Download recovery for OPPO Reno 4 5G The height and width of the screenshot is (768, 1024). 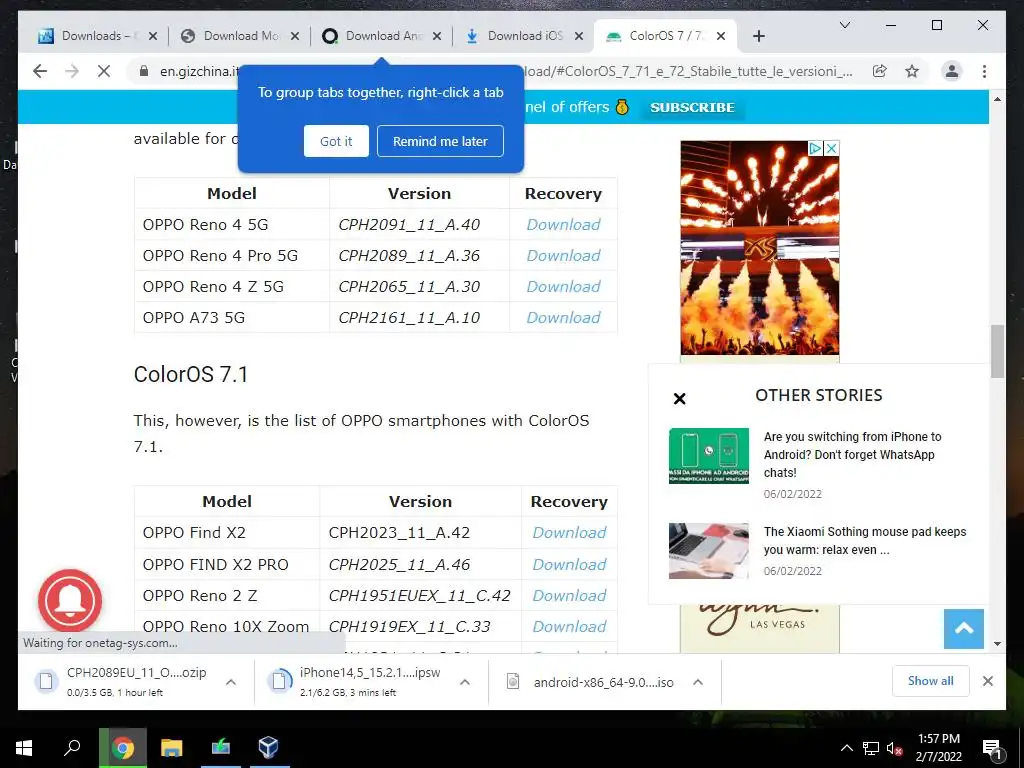point(563,225)
